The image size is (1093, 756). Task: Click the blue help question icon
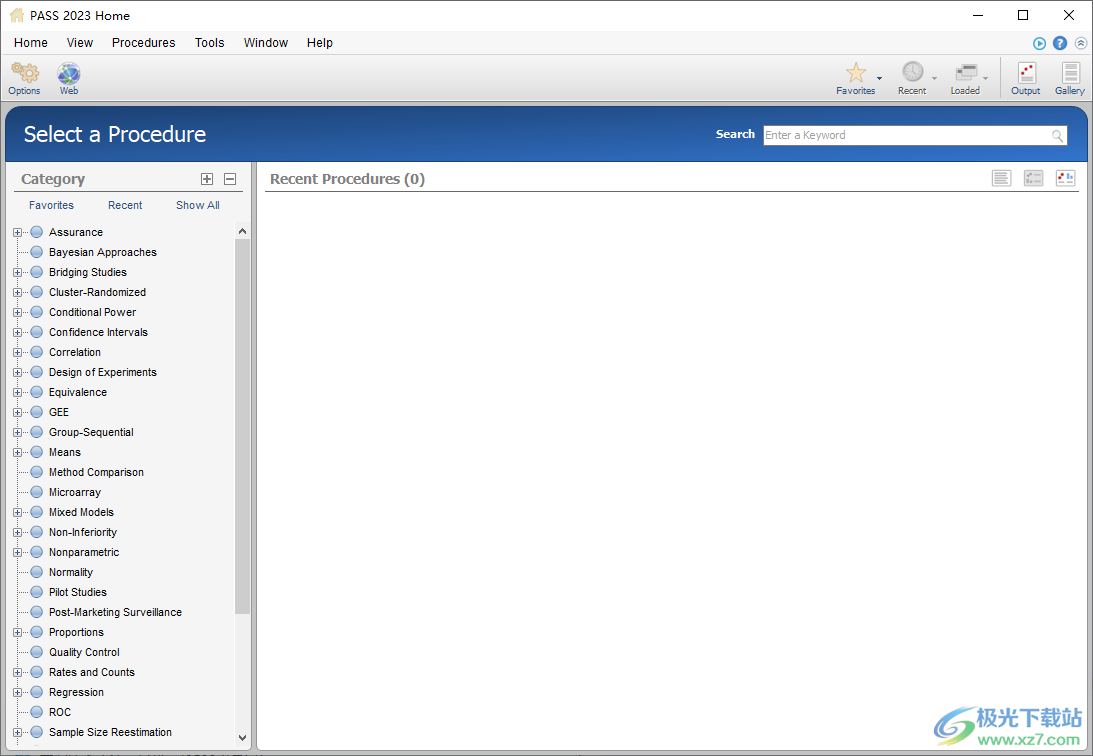point(1060,43)
